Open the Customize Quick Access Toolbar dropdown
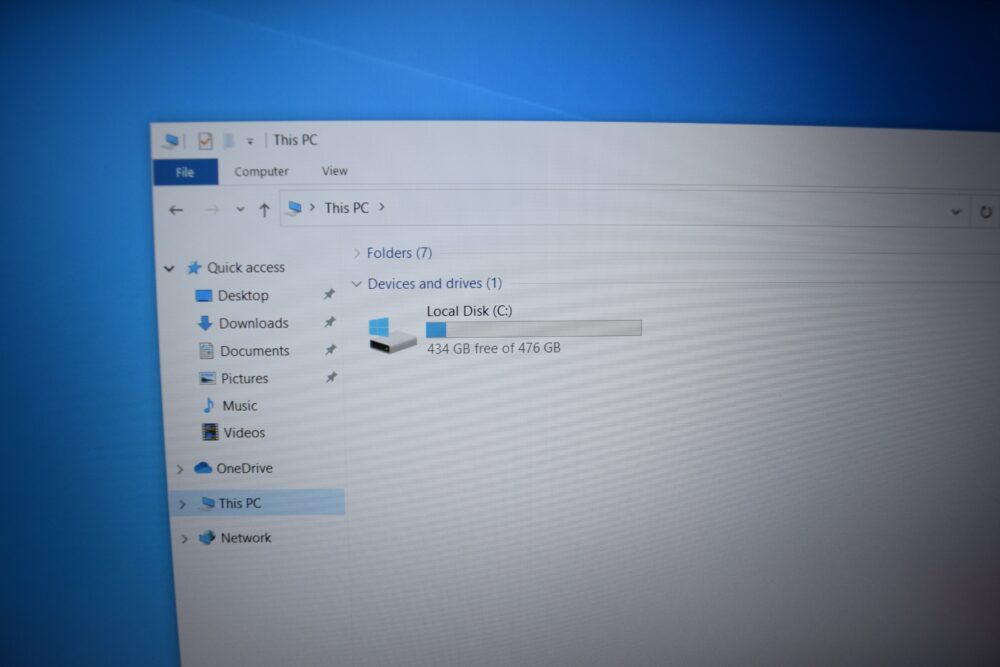Viewport: 1000px width, 667px height. [250, 141]
